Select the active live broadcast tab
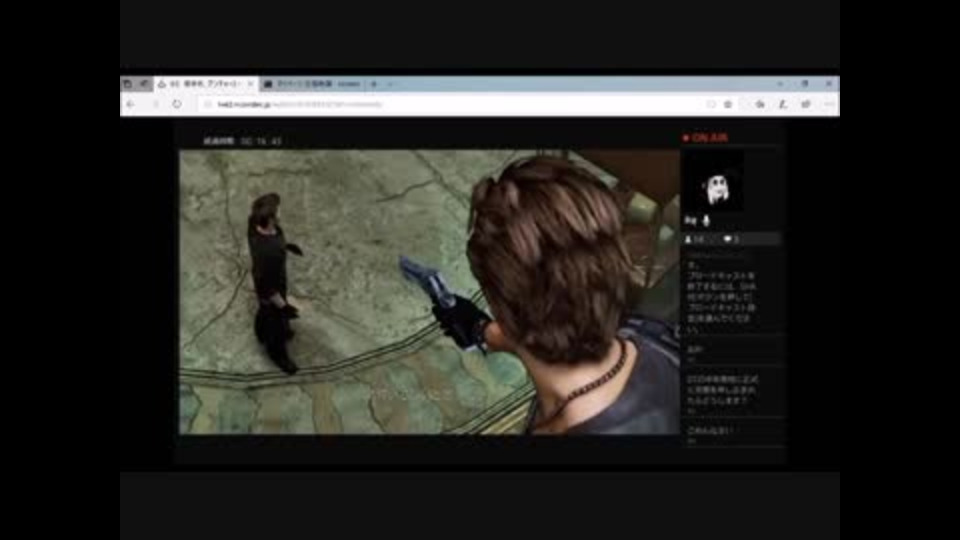960x540 pixels. coord(206,84)
